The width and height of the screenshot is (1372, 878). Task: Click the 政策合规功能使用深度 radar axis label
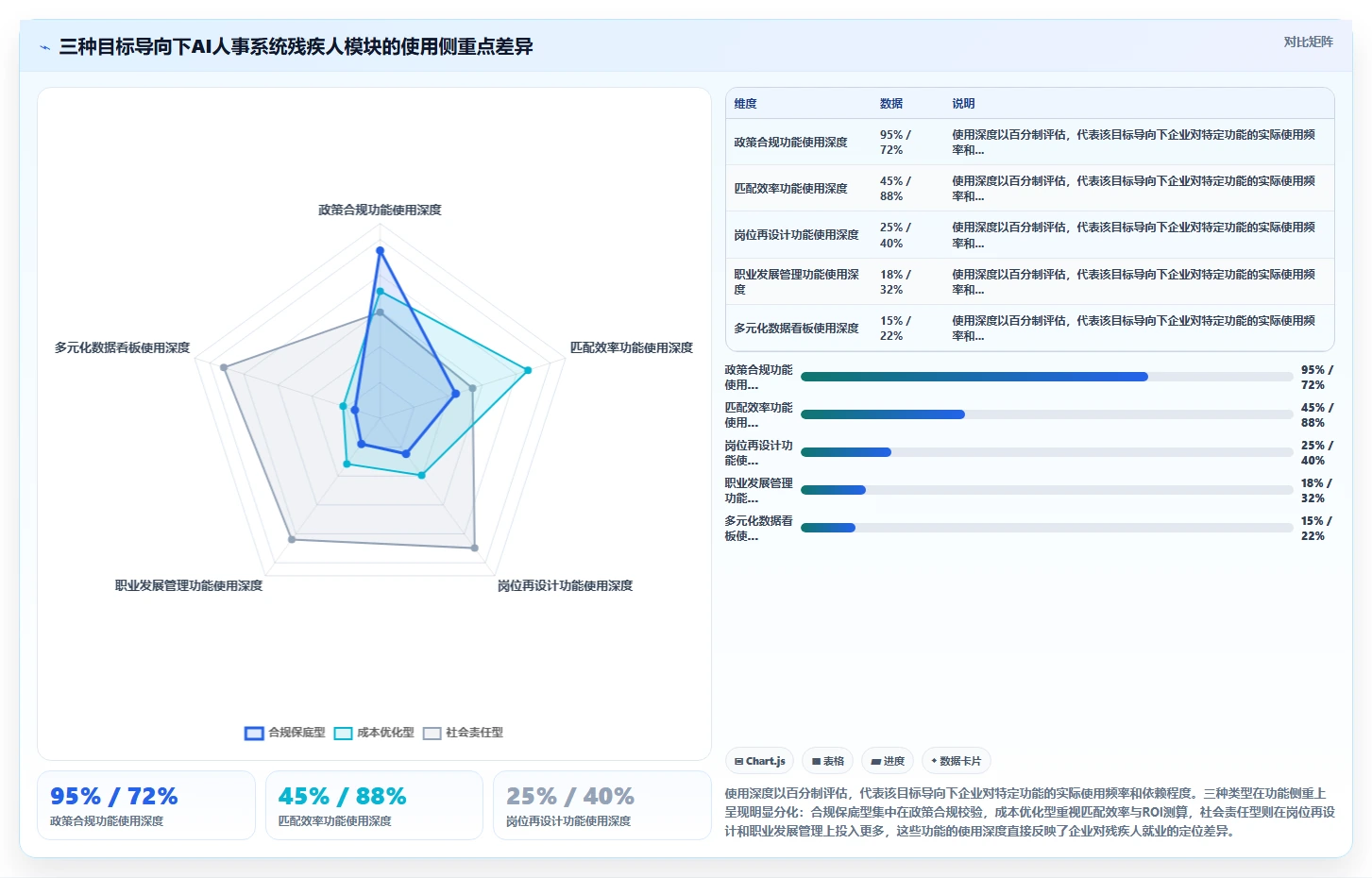pyautogui.click(x=380, y=210)
